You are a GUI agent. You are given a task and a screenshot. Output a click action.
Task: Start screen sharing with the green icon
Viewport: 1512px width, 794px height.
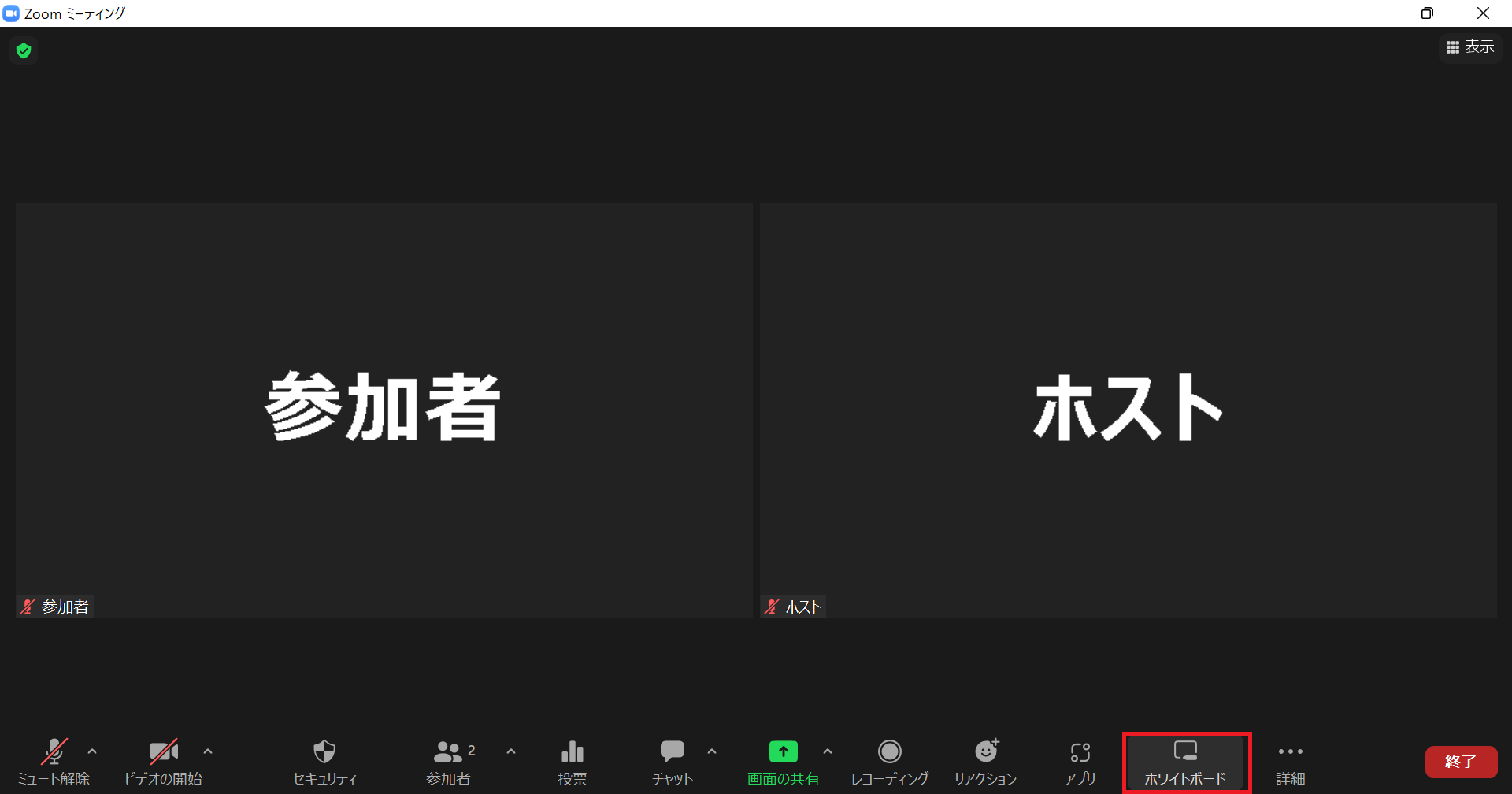click(783, 761)
